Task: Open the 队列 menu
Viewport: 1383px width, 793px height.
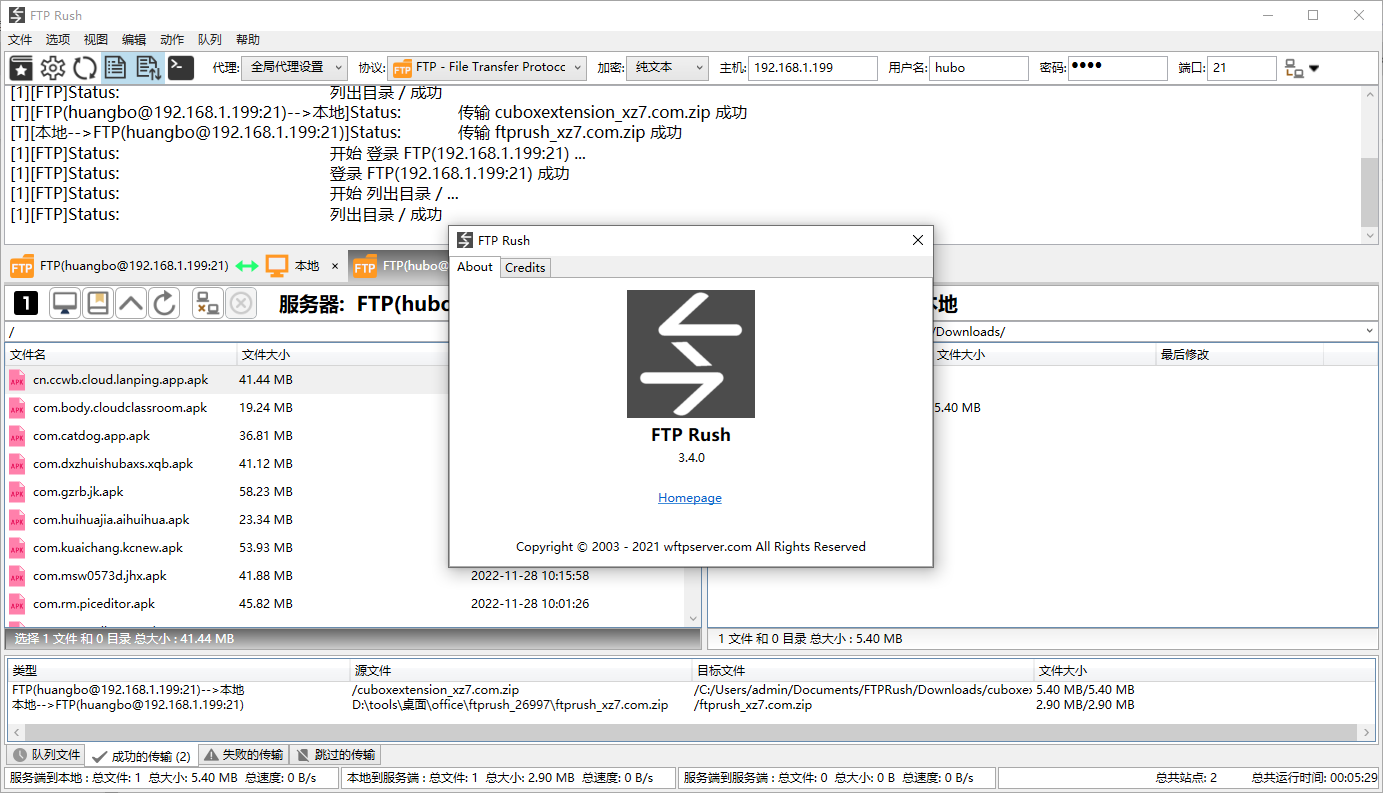Action: point(210,40)
